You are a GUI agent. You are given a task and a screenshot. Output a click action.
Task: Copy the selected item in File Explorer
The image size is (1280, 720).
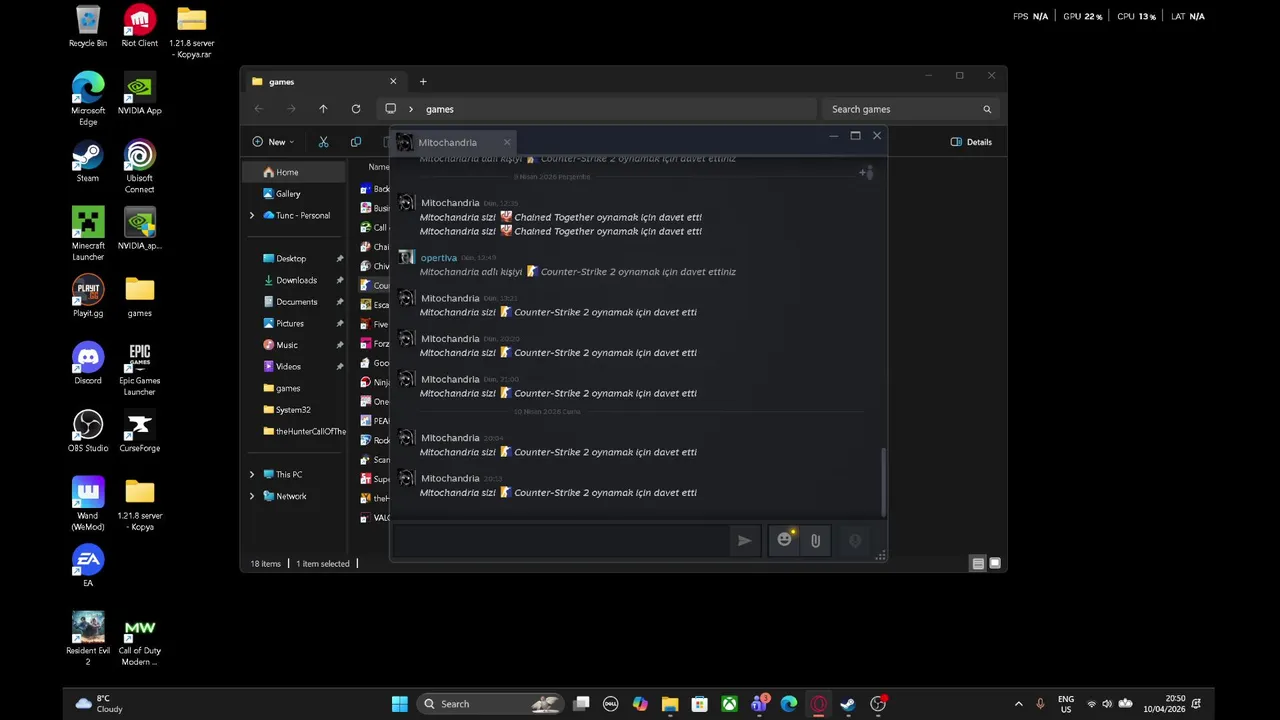click(x=356, y=142)
